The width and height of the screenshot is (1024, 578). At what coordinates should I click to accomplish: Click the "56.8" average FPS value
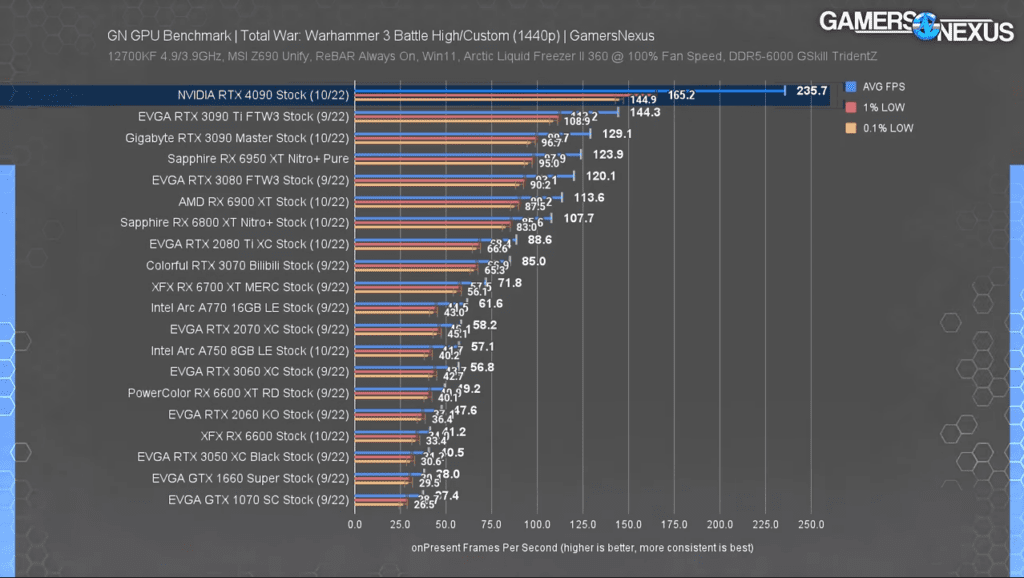click(x=482, y=368)
